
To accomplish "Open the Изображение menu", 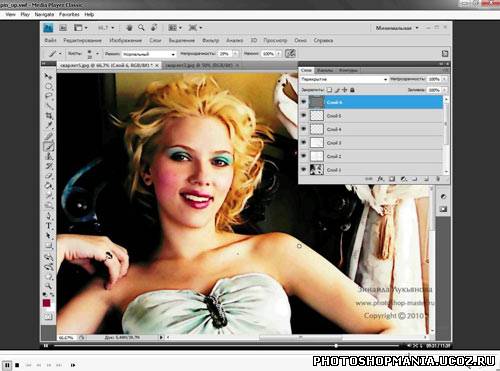I will 125,40.
